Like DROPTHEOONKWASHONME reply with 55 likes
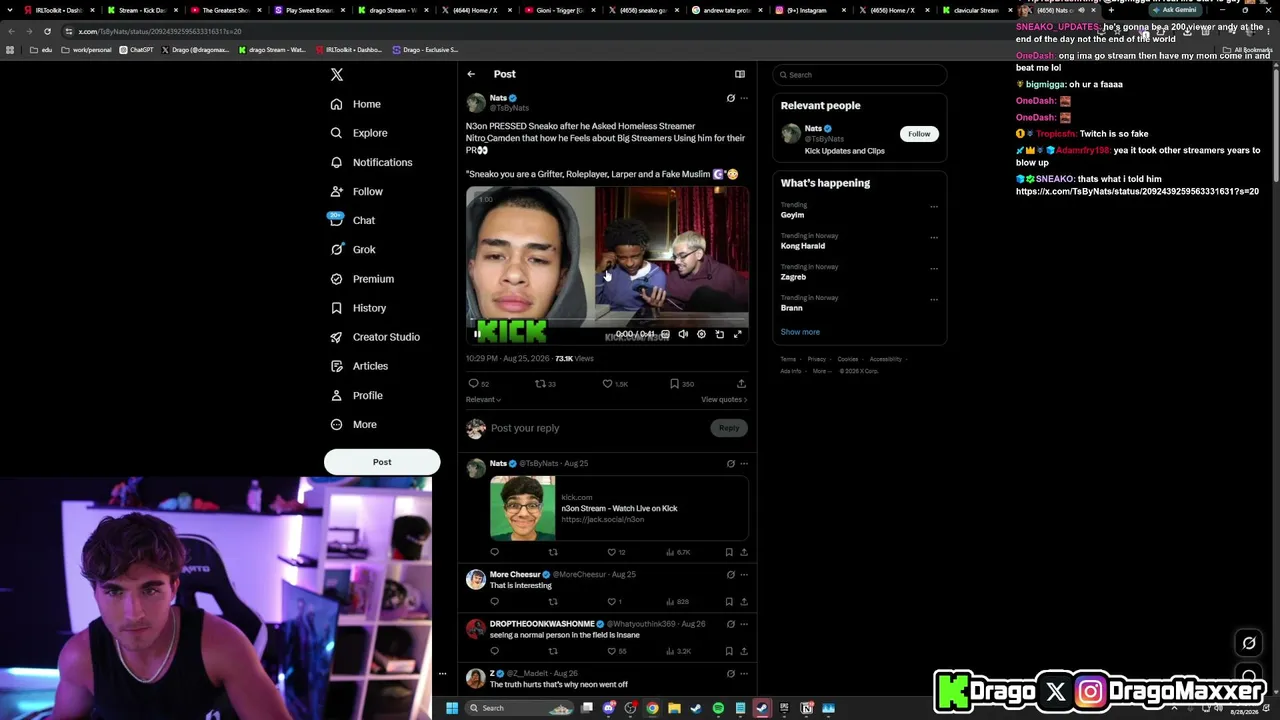This screenshot has height=720, width=1280. coord(617,652)
